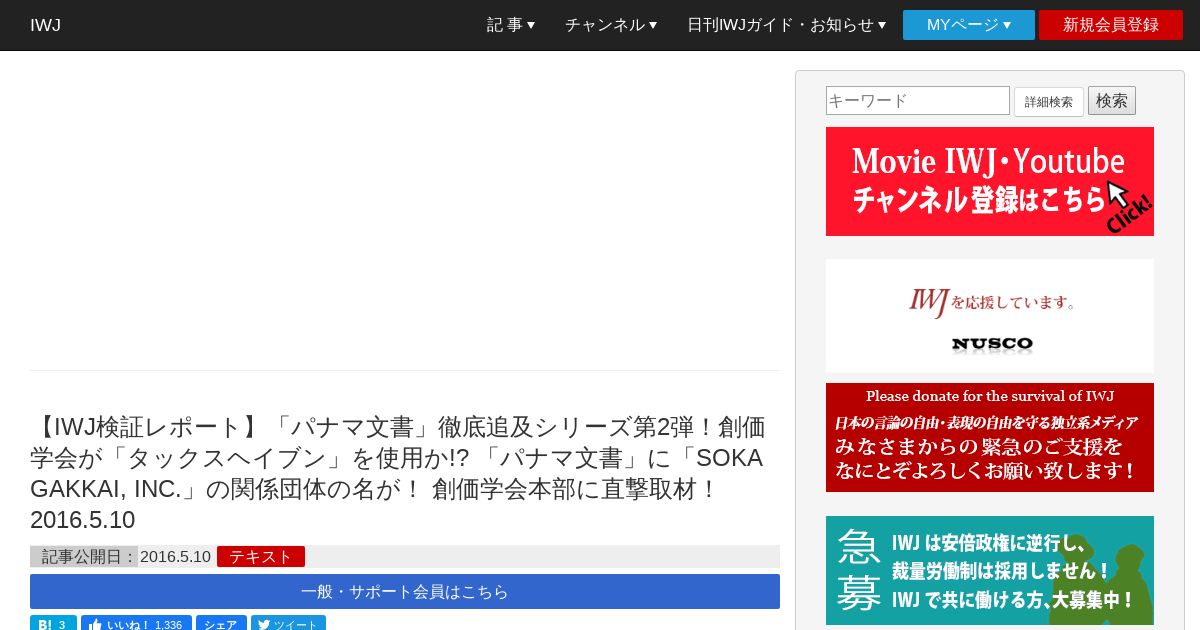1200x630 pixels.
Task: Click the Twitter ツイート bird button
Action: (288, 624)
